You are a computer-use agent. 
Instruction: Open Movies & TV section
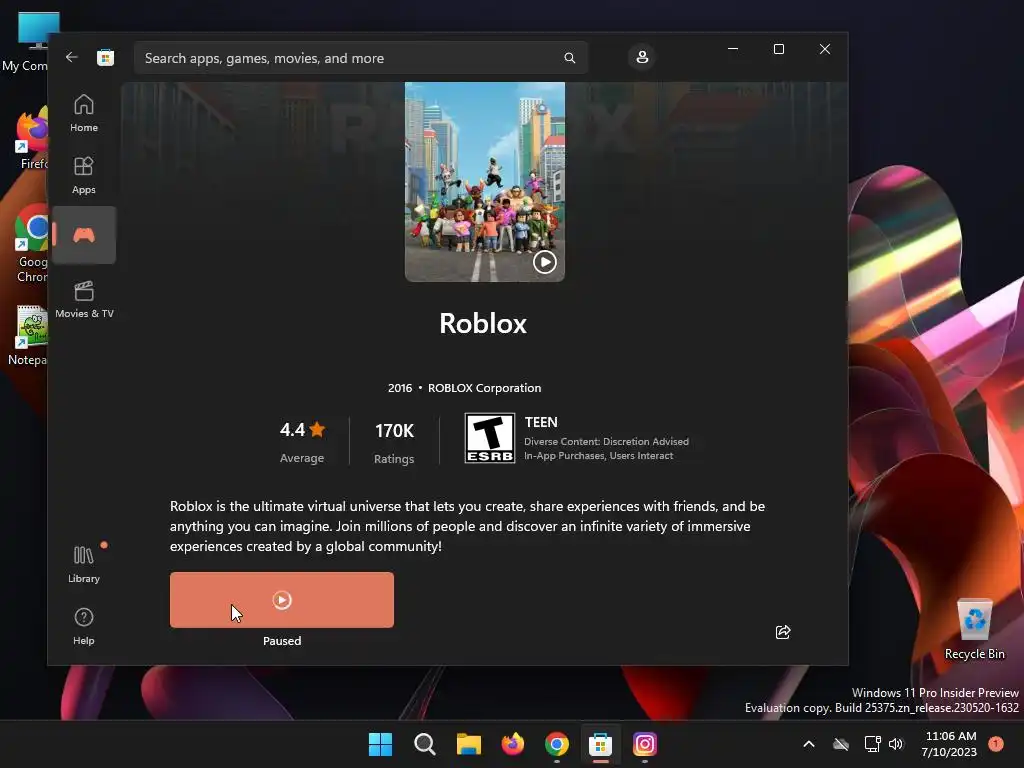(84, 299)
